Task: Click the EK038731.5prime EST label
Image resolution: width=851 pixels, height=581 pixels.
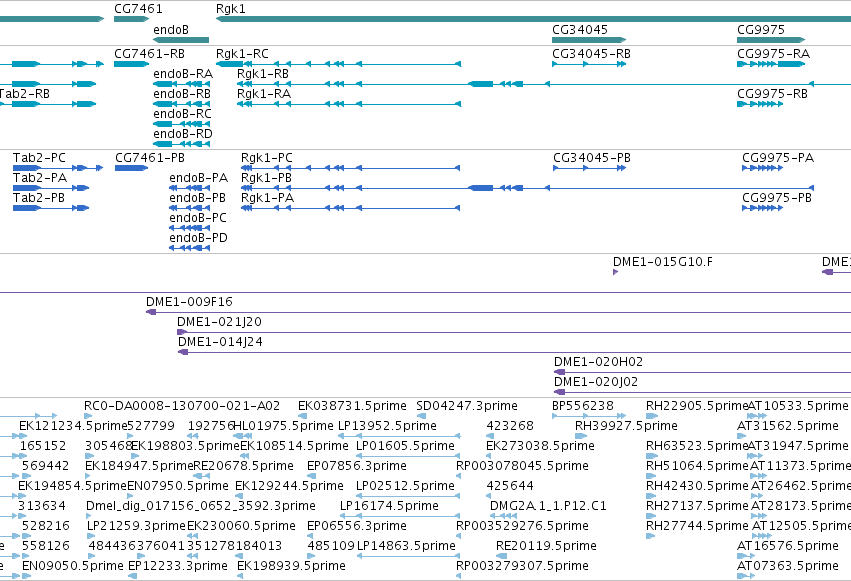Action: [352, 406]
